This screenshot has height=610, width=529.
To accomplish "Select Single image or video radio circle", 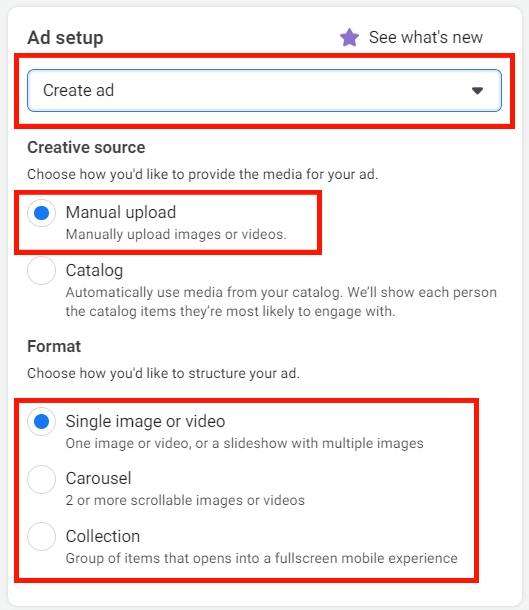I will pos(41,421).
